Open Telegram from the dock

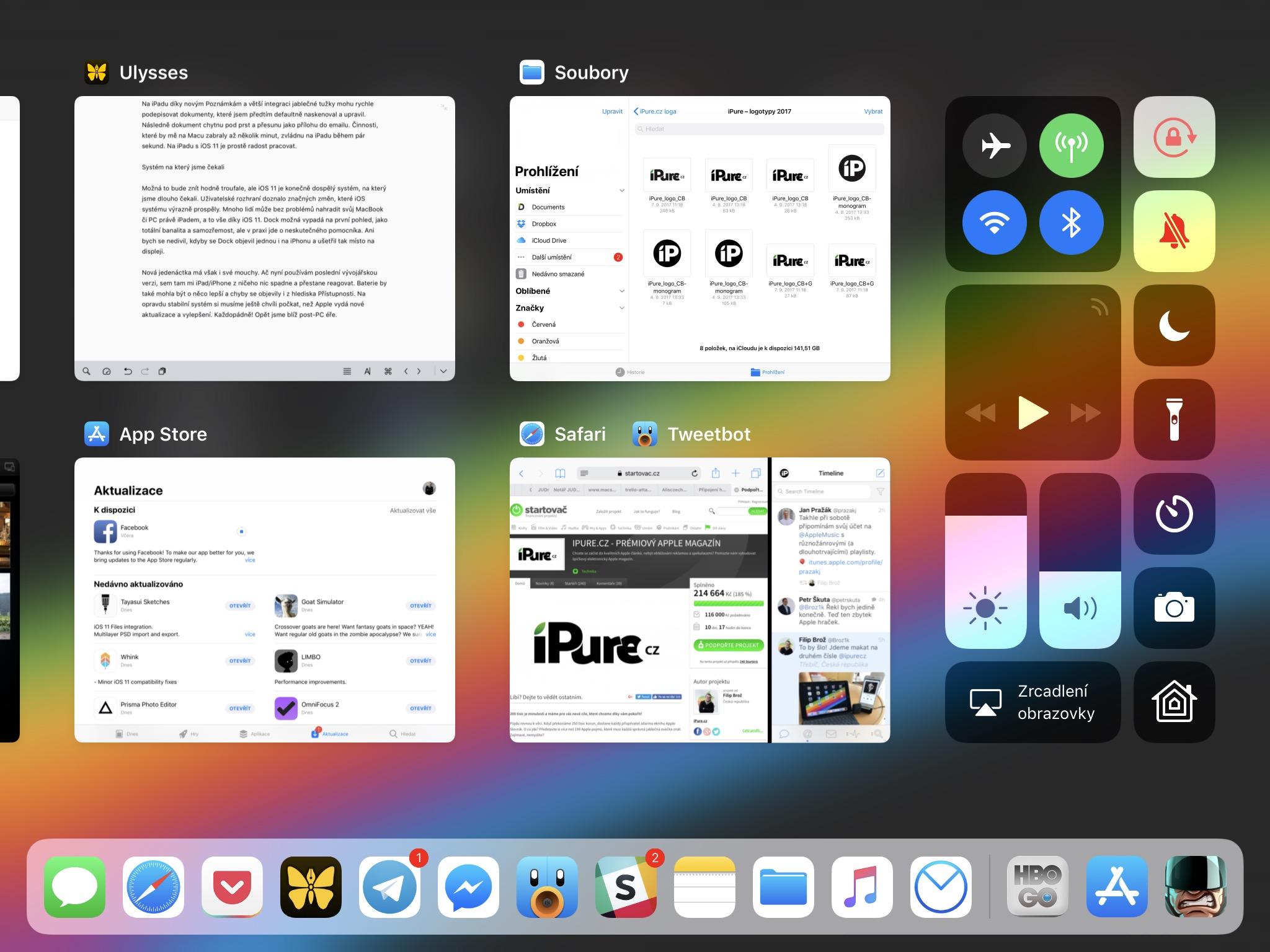pos(389,887)
